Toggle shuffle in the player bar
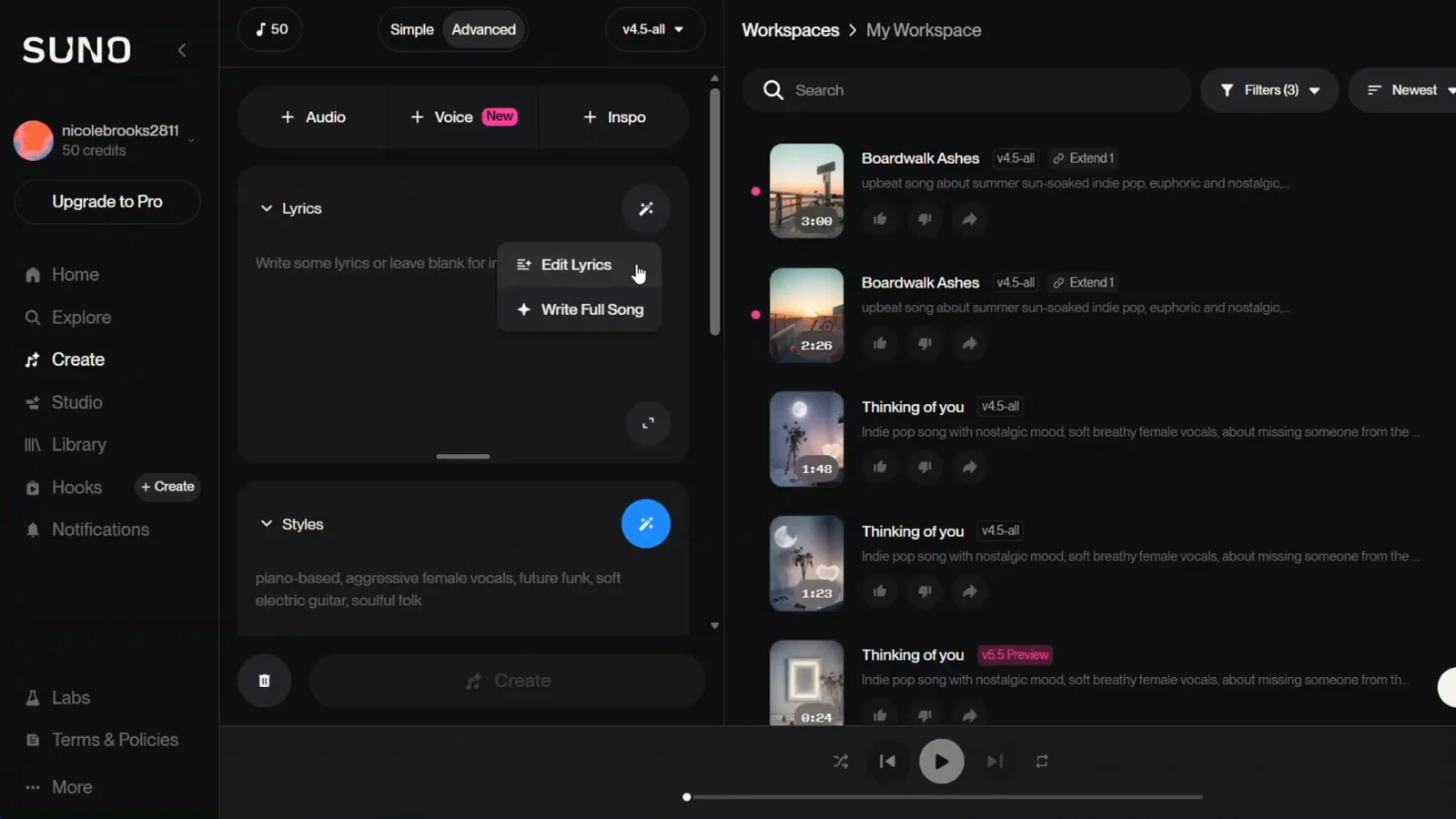 (x=841, y=762)
